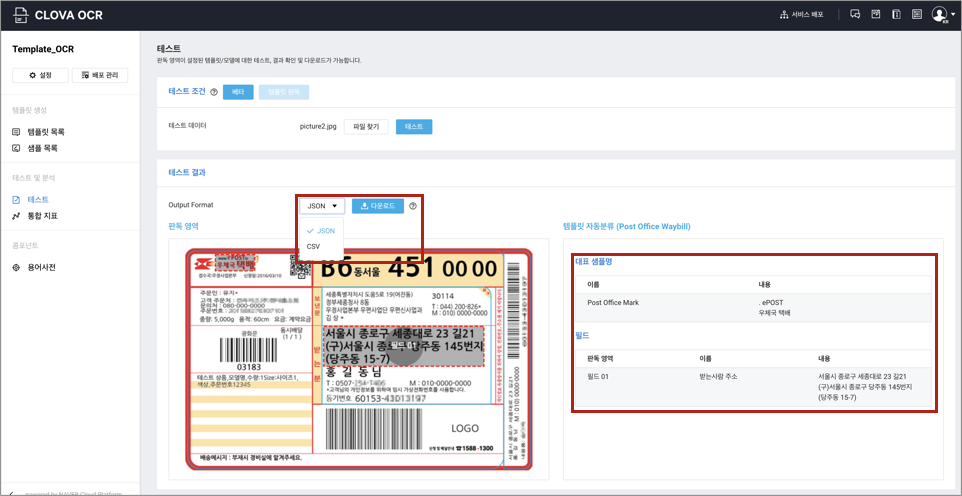Open the chat bubbles icon in header

pos(855,15)
